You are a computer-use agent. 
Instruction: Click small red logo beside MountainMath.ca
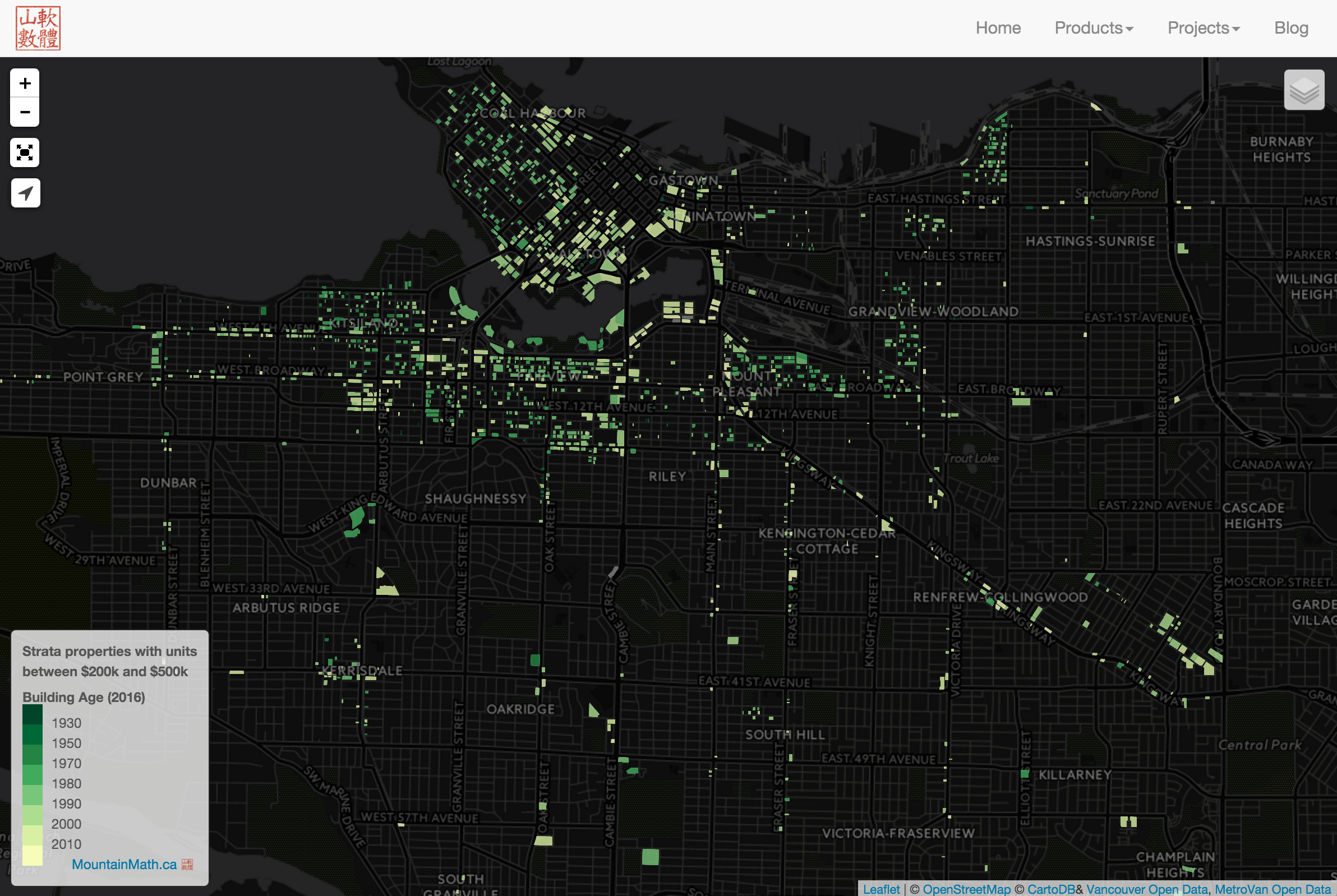pyautogui.click(x=187, y=865)
